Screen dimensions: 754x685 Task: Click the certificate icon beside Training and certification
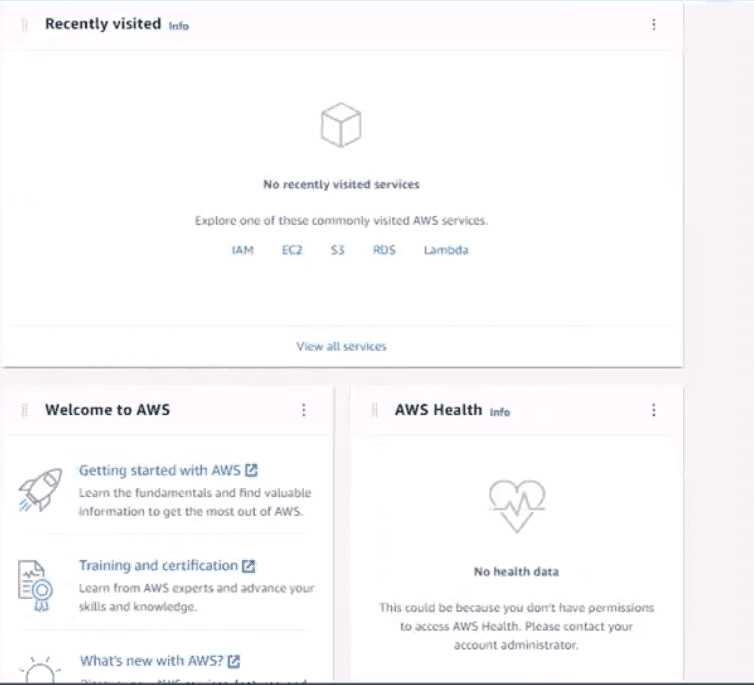[x=36, y=583]
